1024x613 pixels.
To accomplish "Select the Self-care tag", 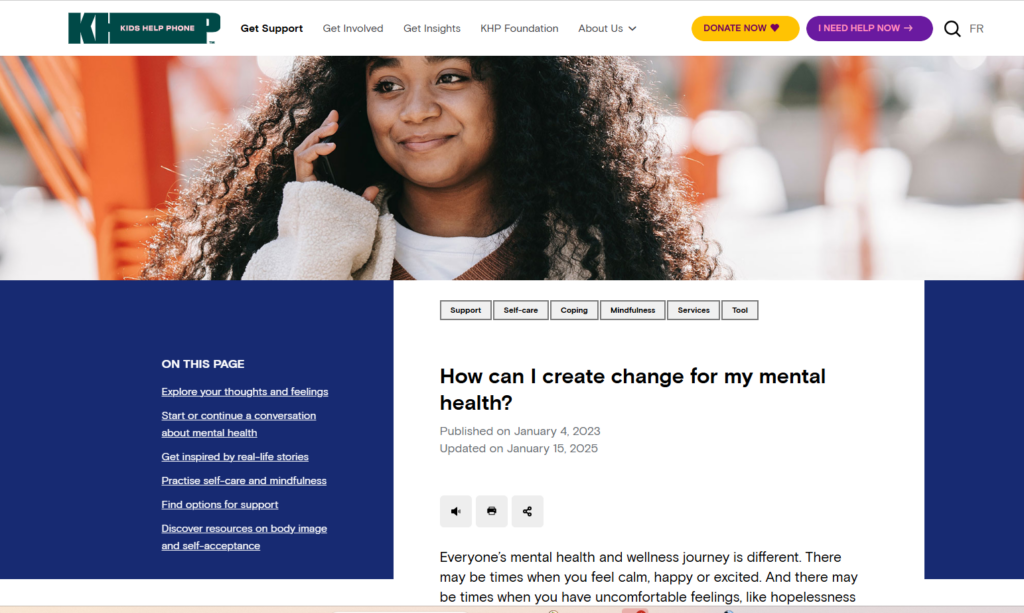I will (520, 310).
